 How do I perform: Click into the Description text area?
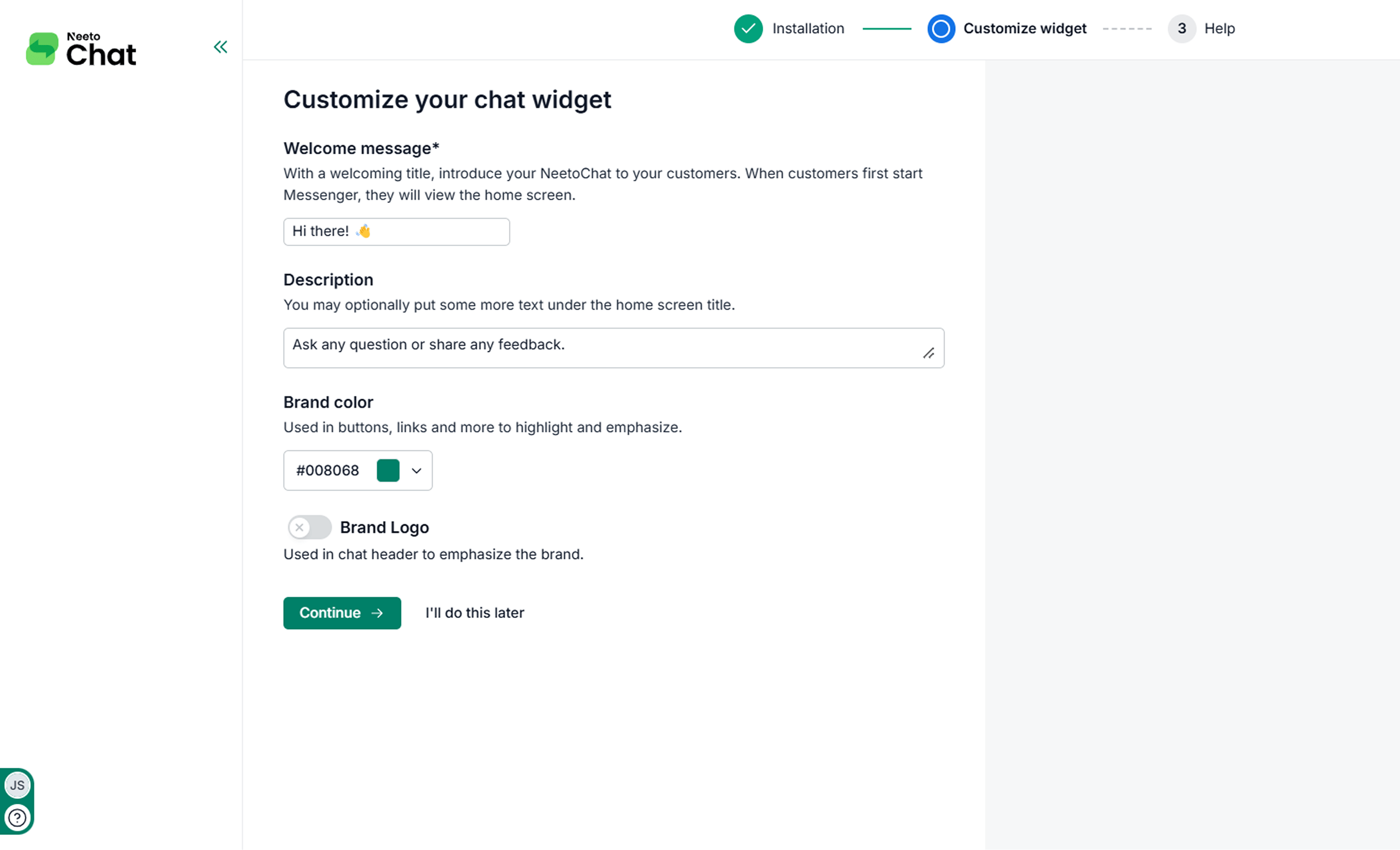click(x=602, y=348)
